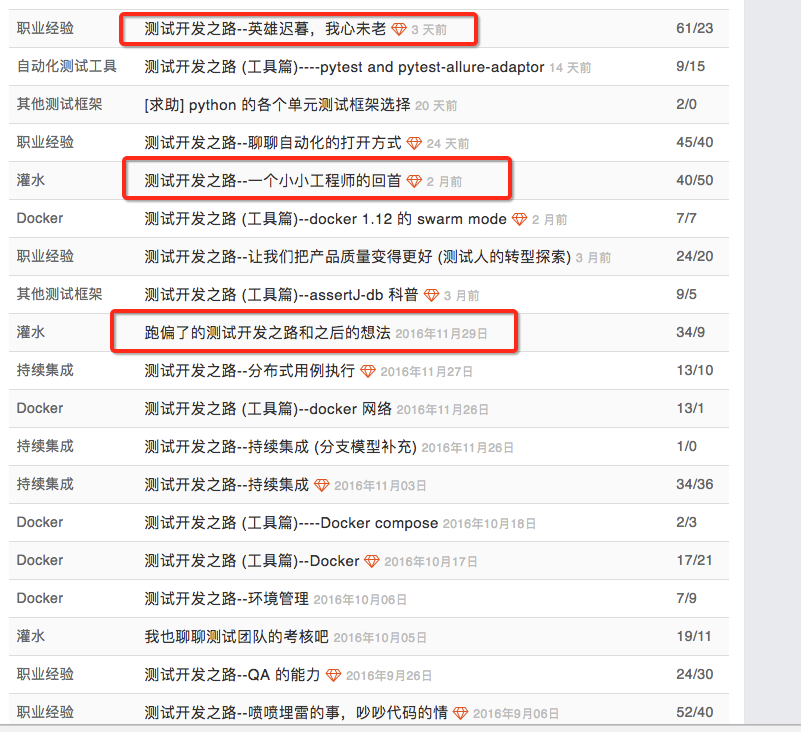Click diamond icon beside 一个小小工程师的回首
This screenshot has width=801, height=732.
(414, 181)
